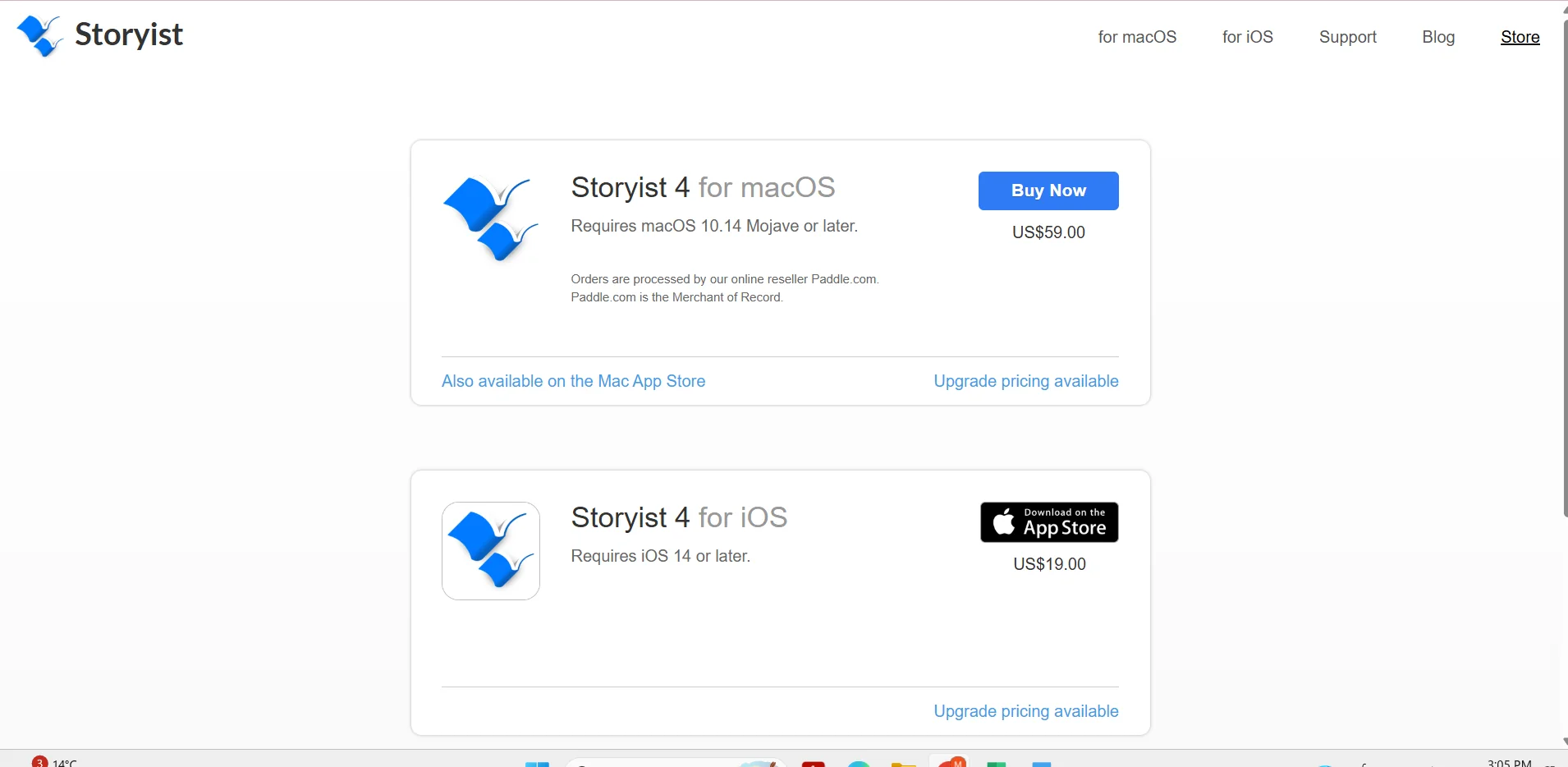Open the Blog section
1568x767 pixels.
(x=1438, y=37)
